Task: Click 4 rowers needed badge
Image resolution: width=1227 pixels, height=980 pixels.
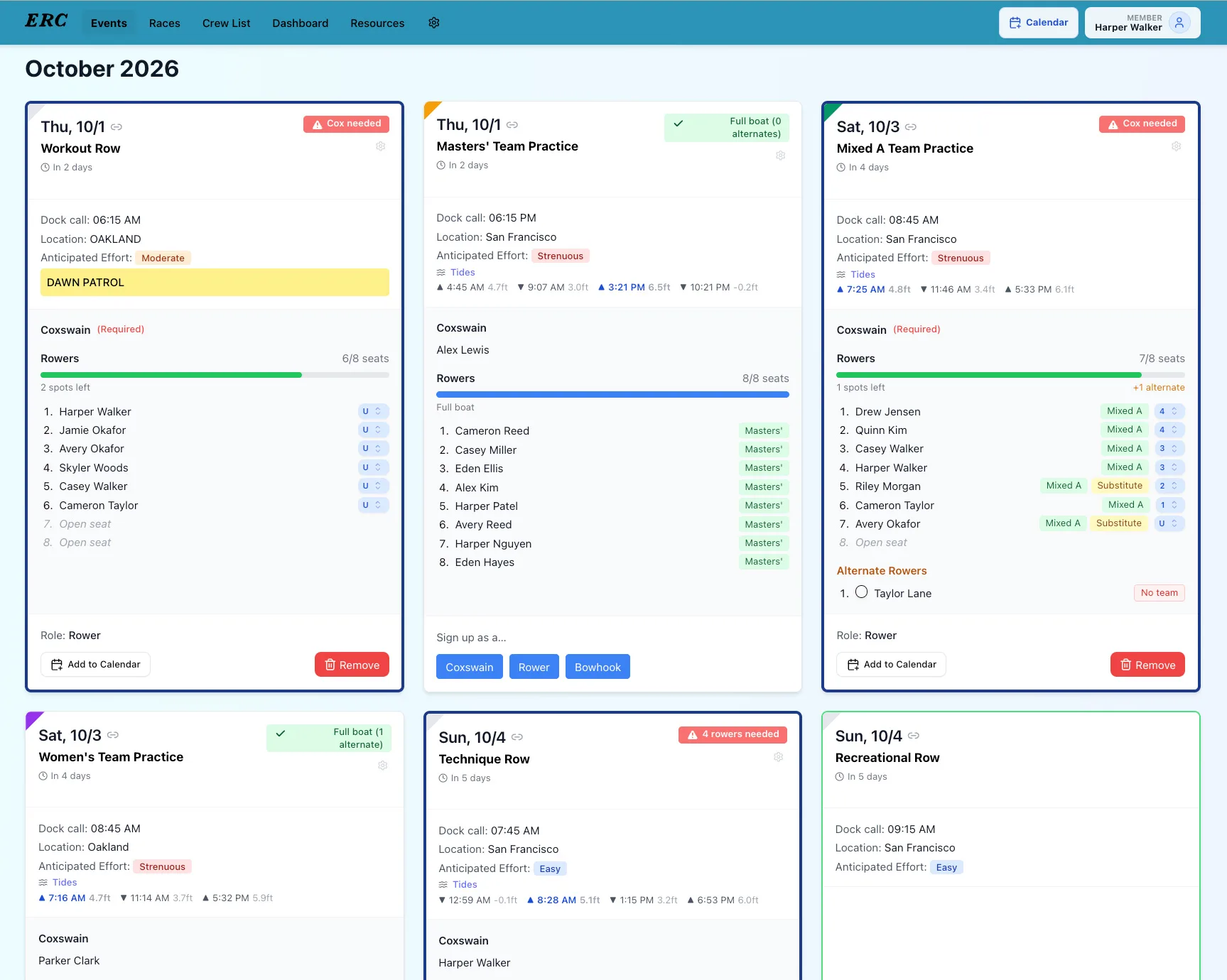Action: [733, 734]
